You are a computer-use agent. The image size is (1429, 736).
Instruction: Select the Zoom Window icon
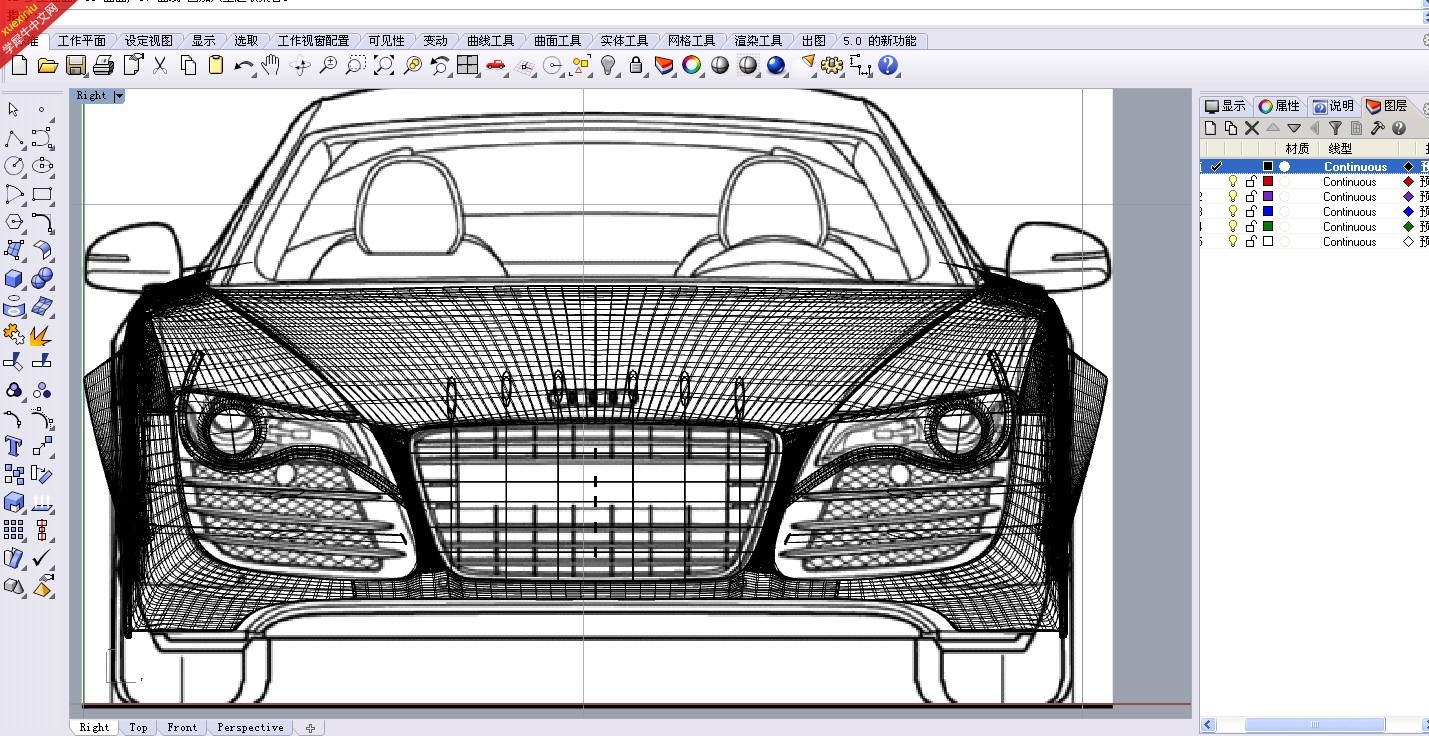355,66
